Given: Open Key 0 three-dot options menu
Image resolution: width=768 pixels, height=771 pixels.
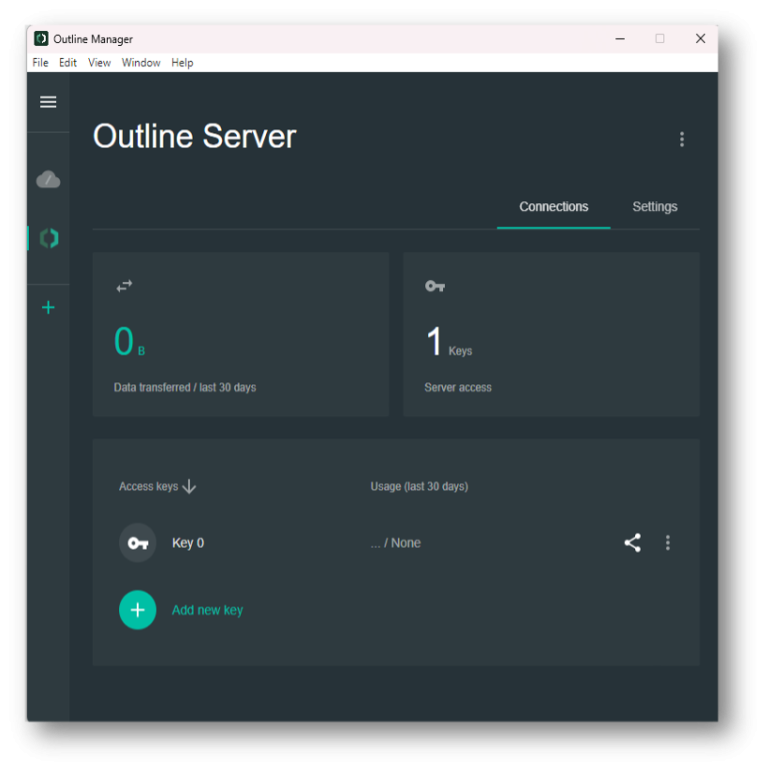Looking at the screenshot, I should [x=668, y=543].
